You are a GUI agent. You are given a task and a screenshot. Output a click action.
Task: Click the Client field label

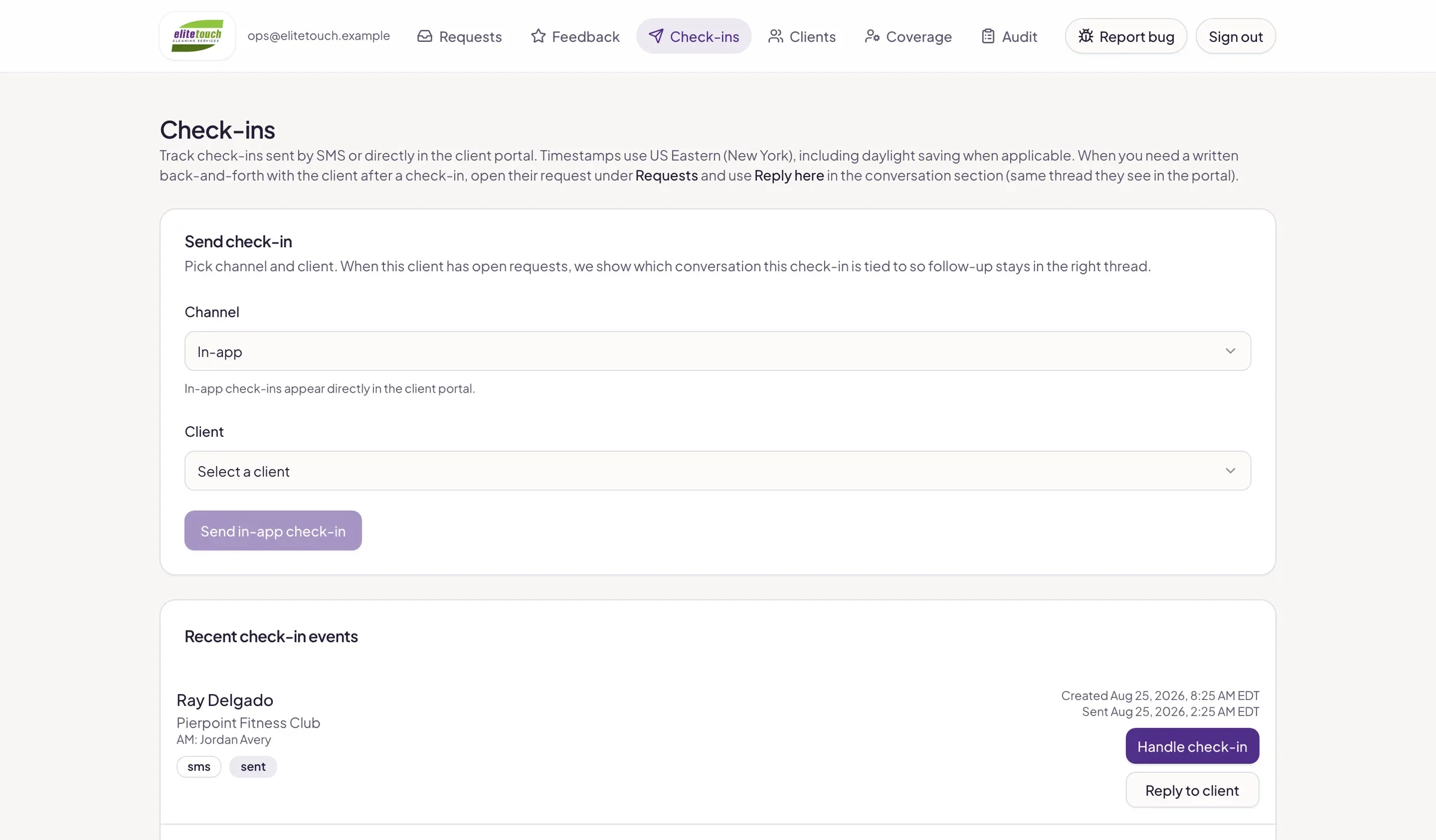pyautogui.click(x=204, y=431)
